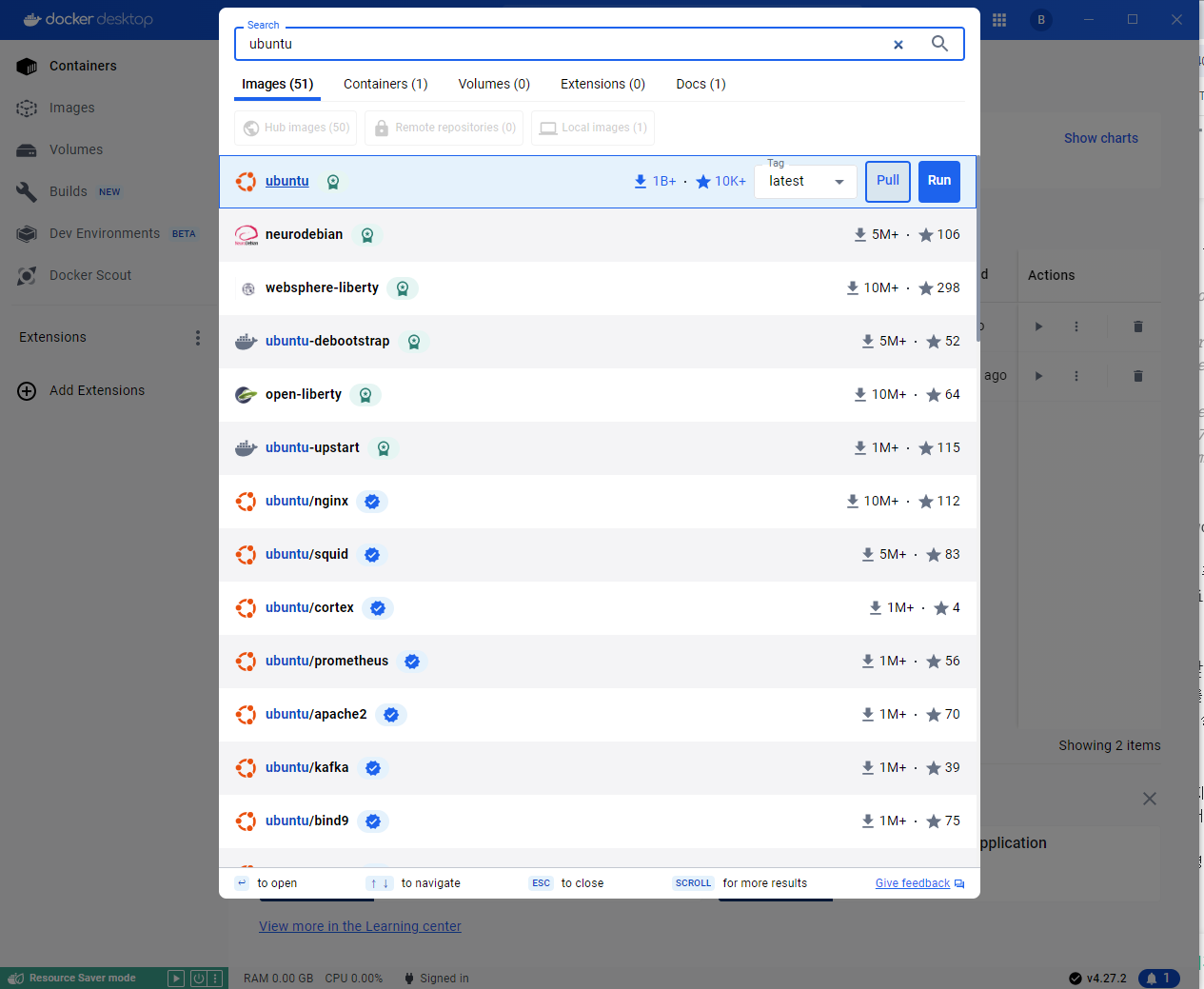Open Builds in the sidebar

(69, 191)
